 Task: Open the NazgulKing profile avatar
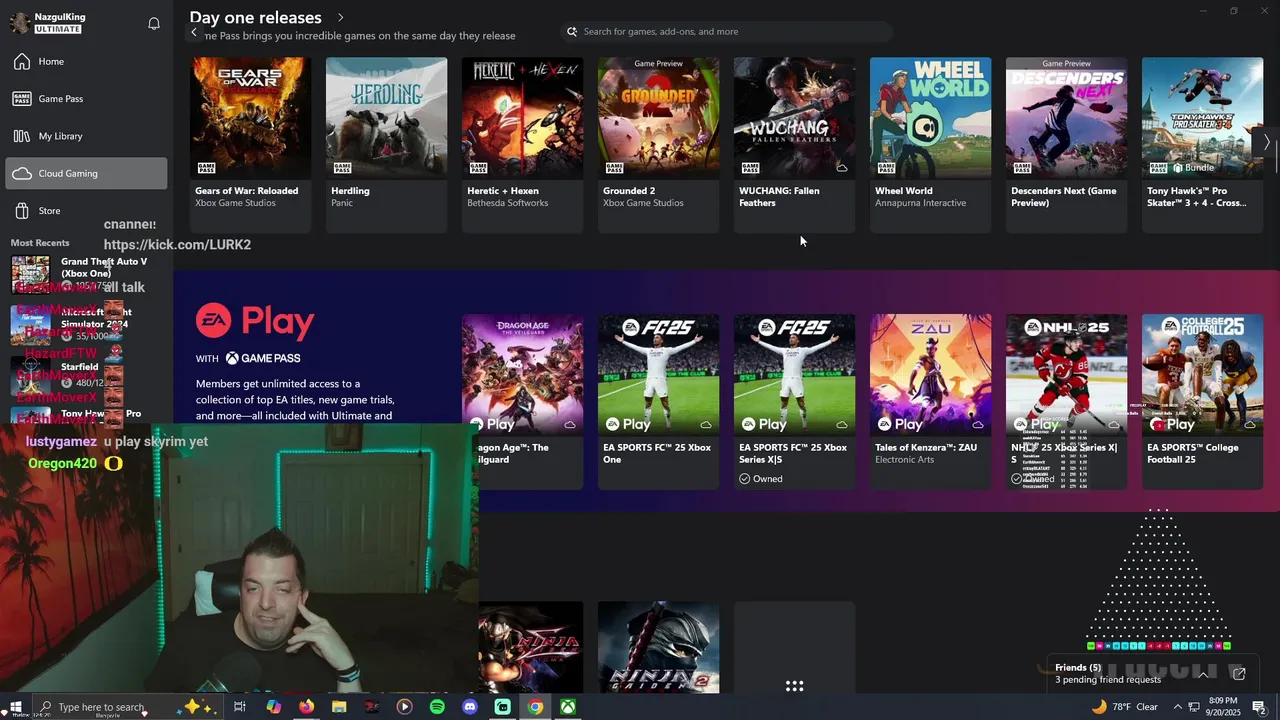point(19,23)
